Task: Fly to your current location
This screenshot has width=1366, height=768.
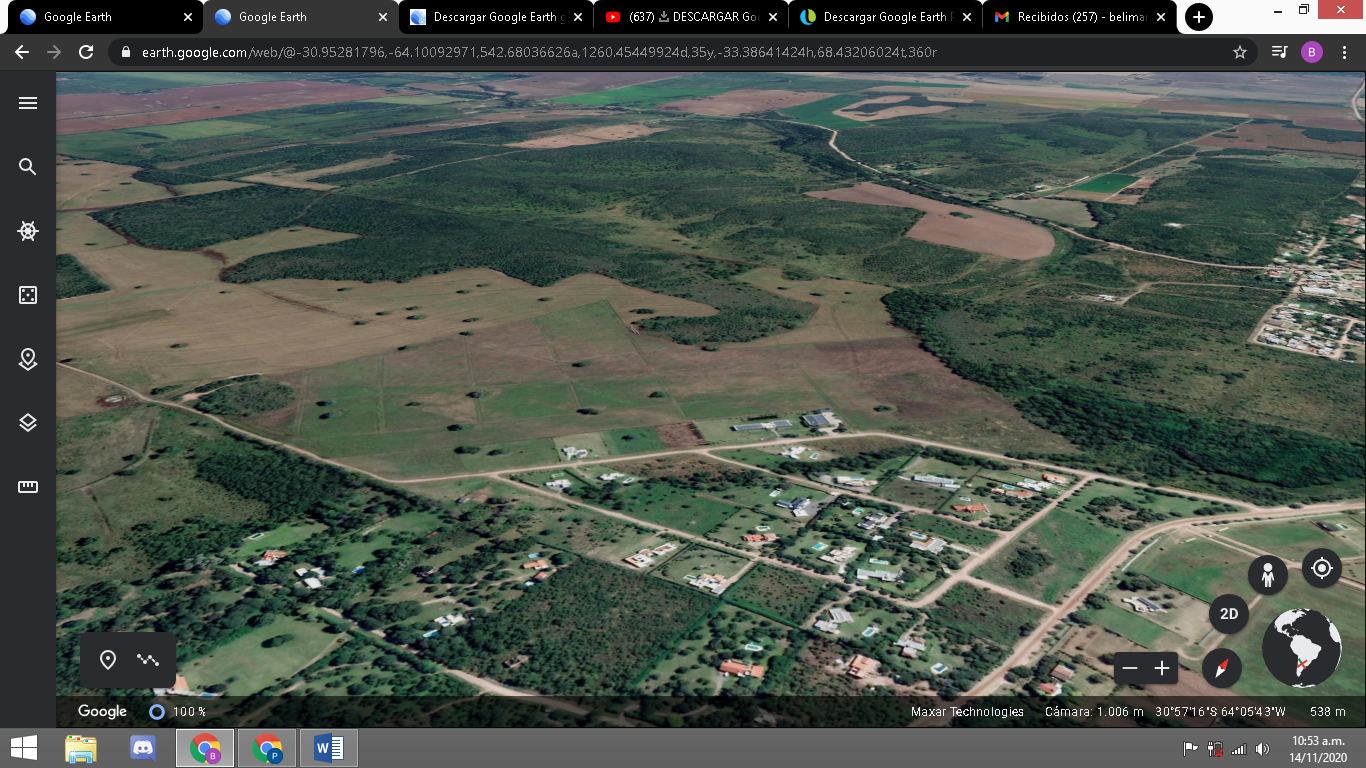Action: point(1322,568)
